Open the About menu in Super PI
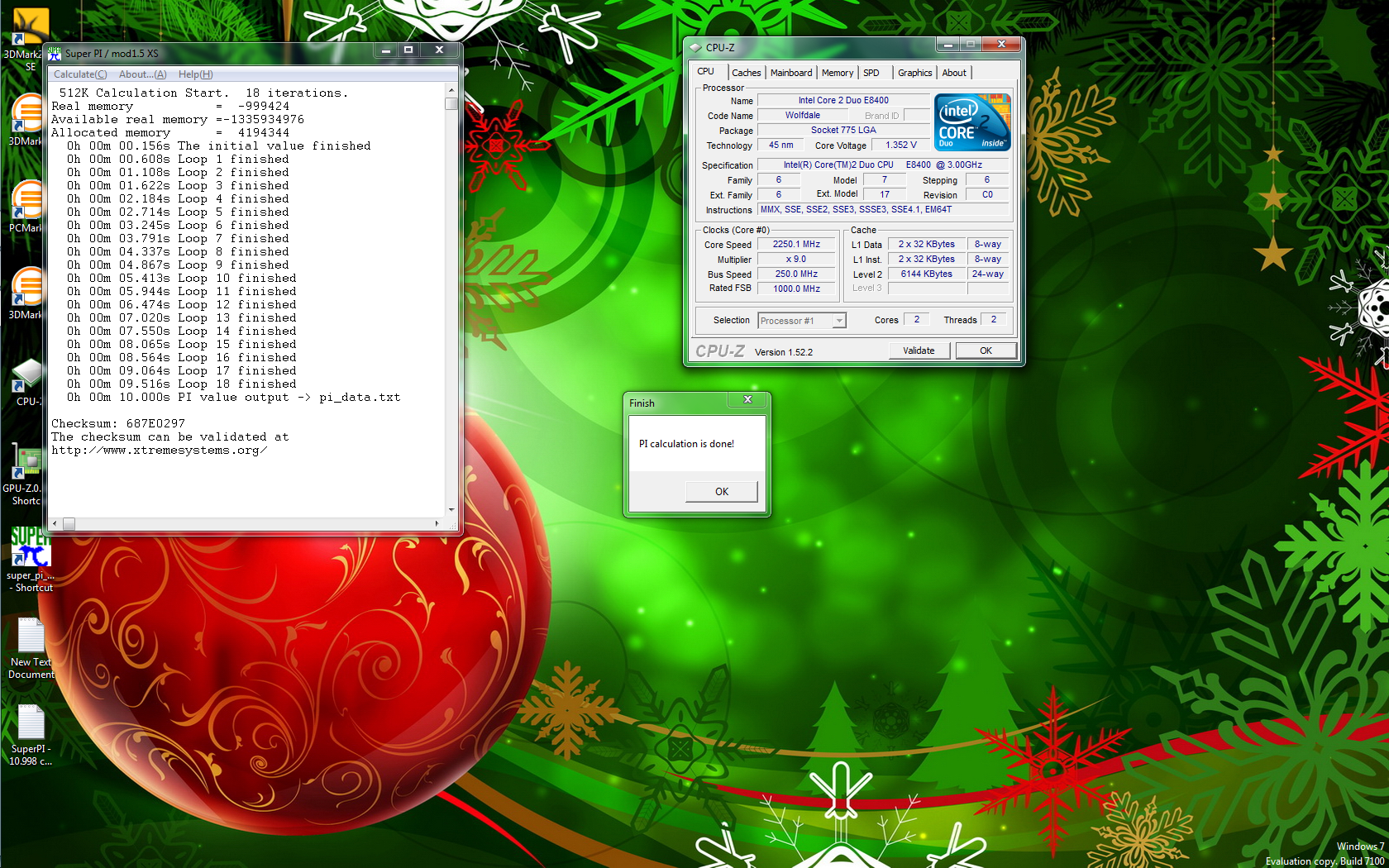The width and height of the screenshot is (1389, 868). pos(142,74)
